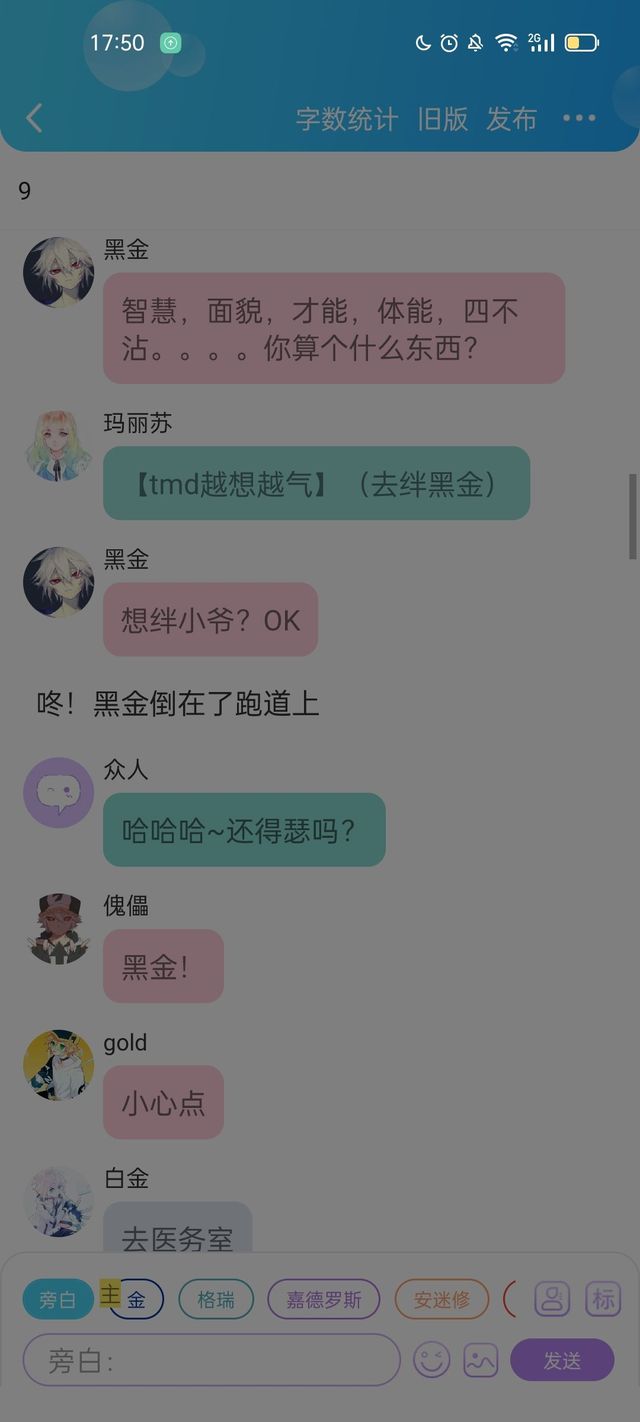
Task: Tap 玛丽苏's avatar
Action: tap(59, 446)
